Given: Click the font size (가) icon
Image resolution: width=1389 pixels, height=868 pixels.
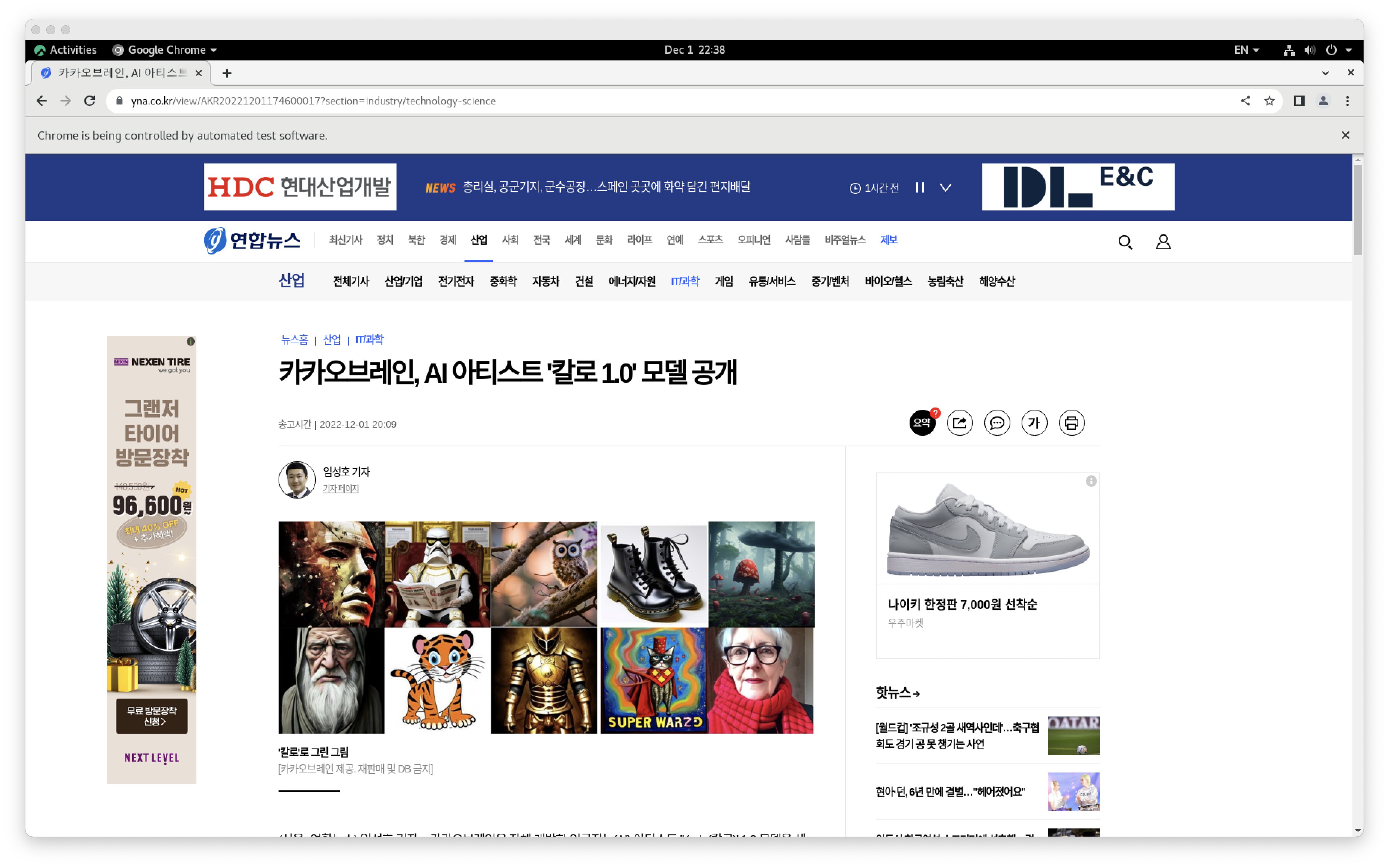Looking at the screenshot, I should click(x=1034, y=423).
